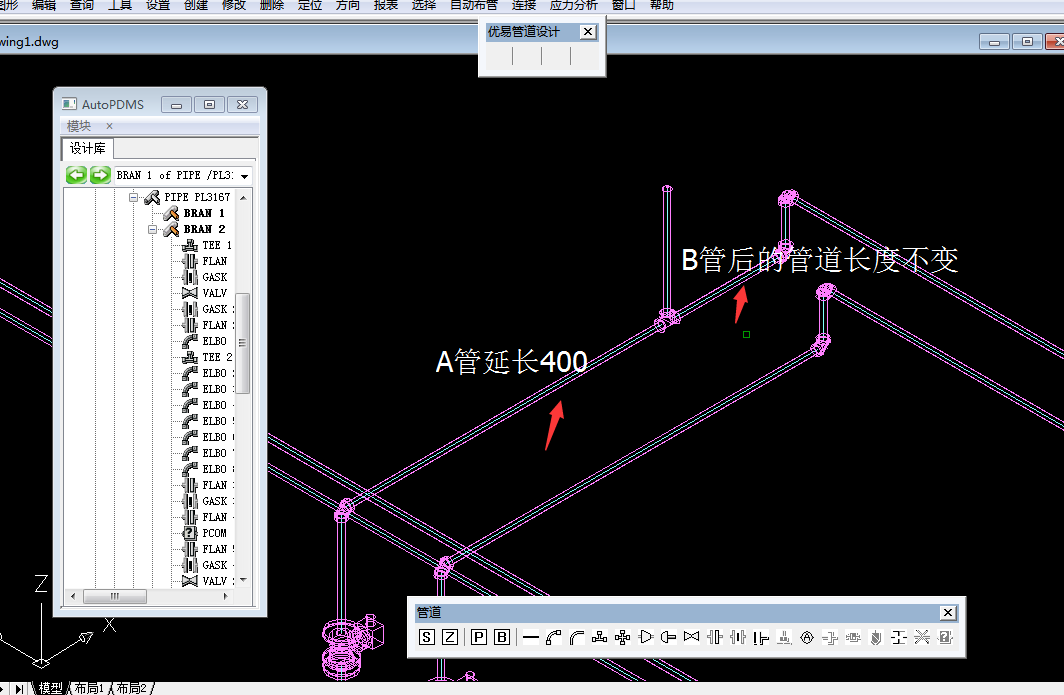Select the straight pipe line tool
This screenshot has height=695, width=1064.
[531, 637]
